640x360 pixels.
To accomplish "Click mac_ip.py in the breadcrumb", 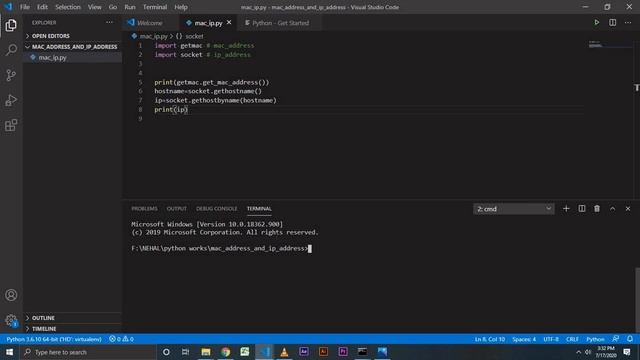I will (153, 36).
